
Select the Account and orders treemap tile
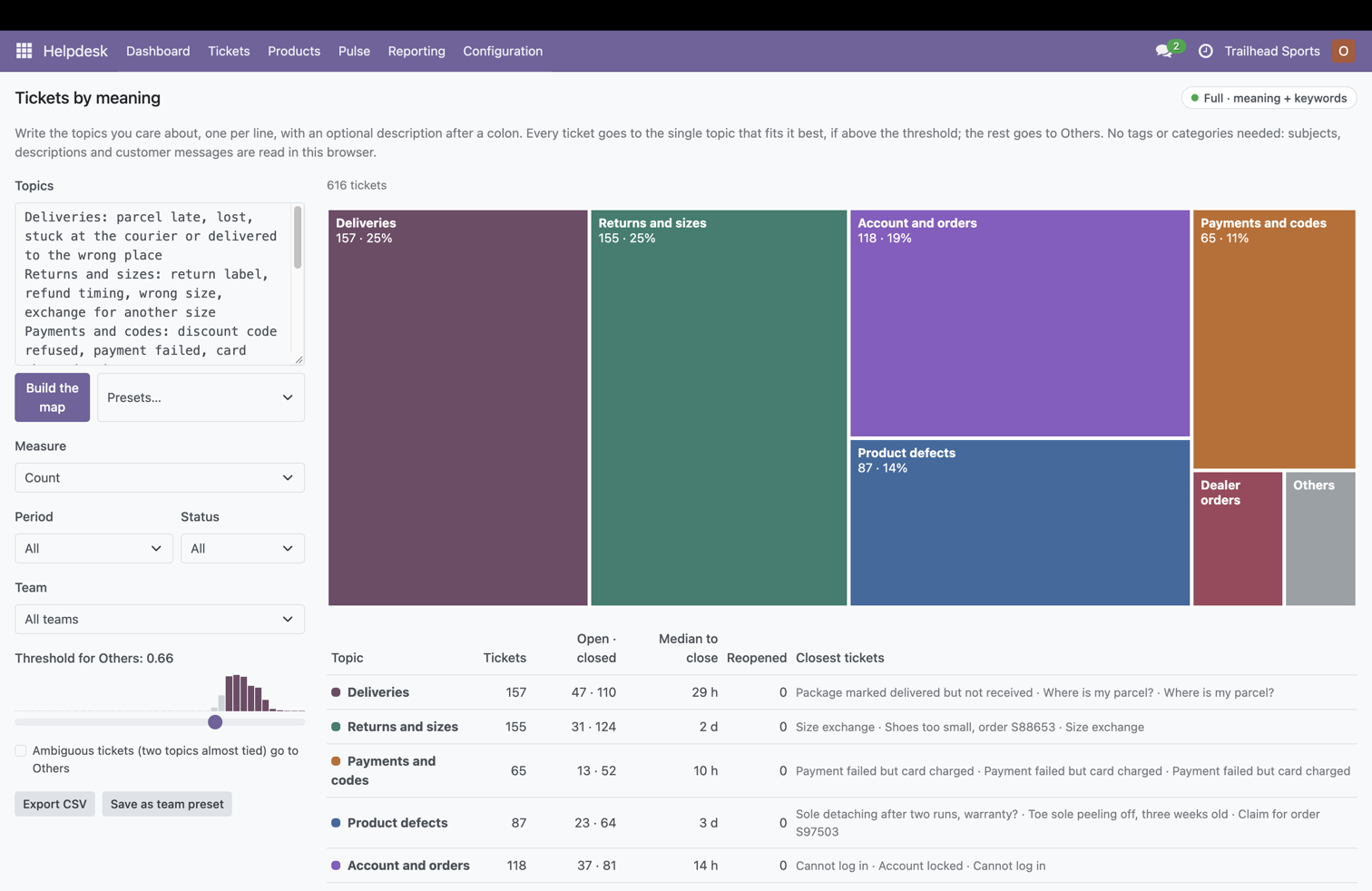point(1020,324)
